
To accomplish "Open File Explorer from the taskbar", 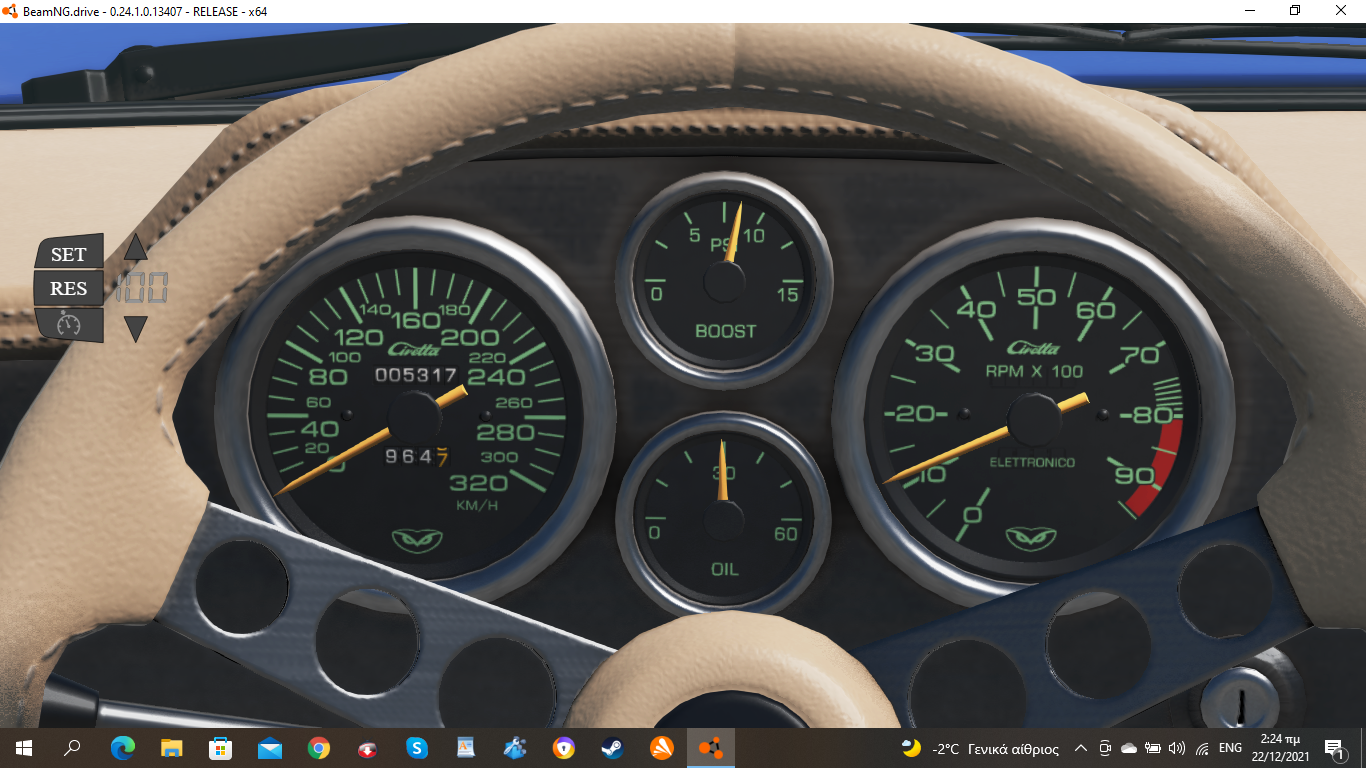I will coord(171,747).
